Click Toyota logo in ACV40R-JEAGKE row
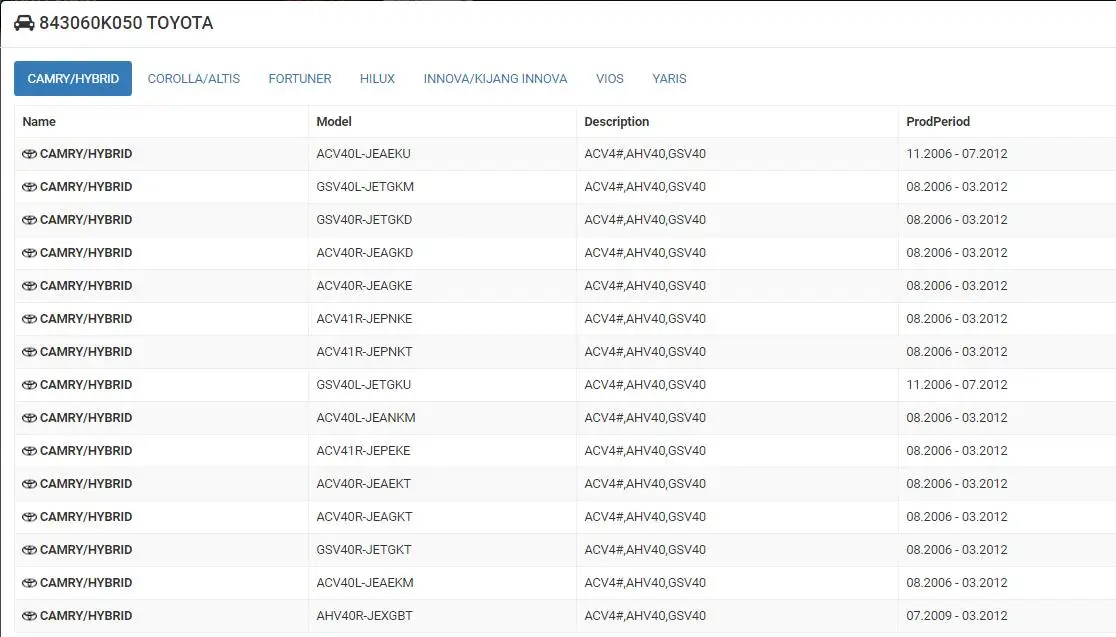 coord(29,286)
